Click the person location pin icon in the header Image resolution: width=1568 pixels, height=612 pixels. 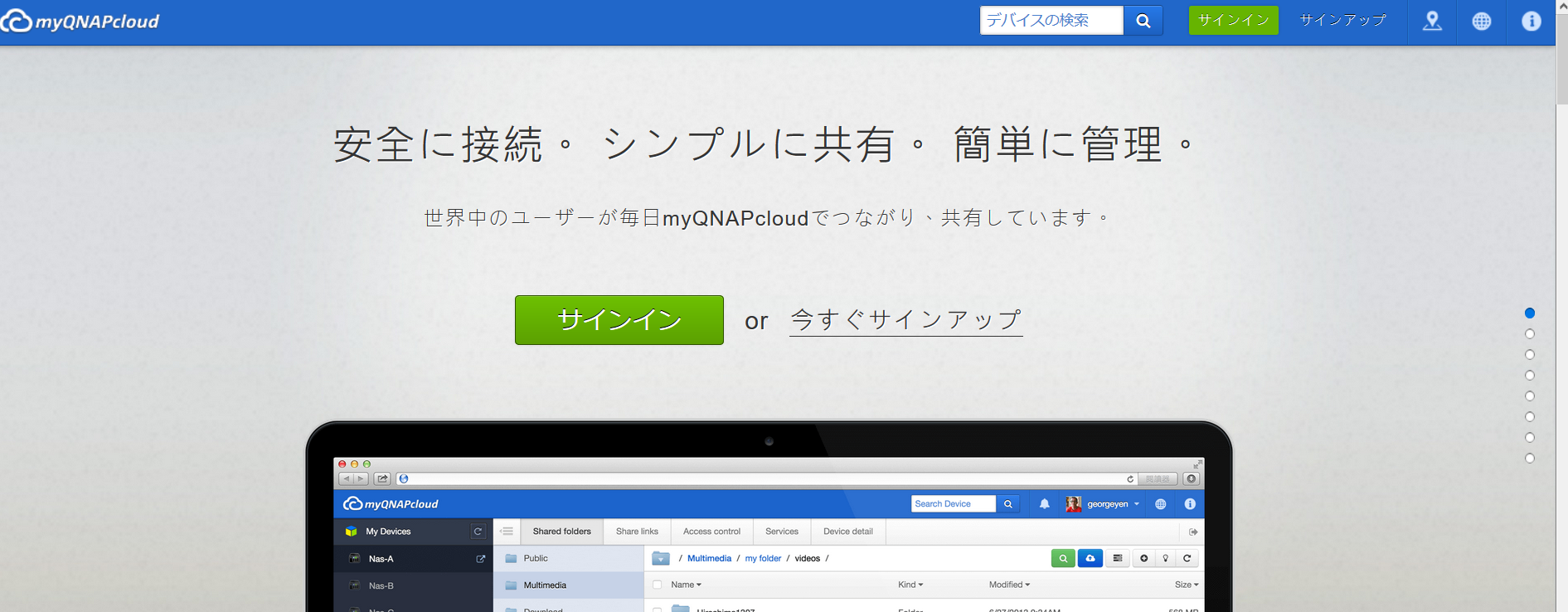point(1432,21)
